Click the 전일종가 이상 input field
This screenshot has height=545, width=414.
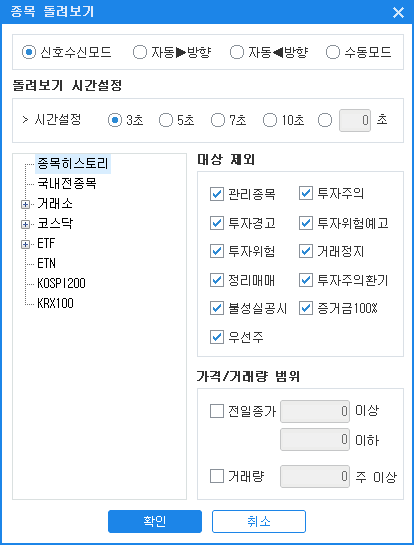(x=315, y=412)
